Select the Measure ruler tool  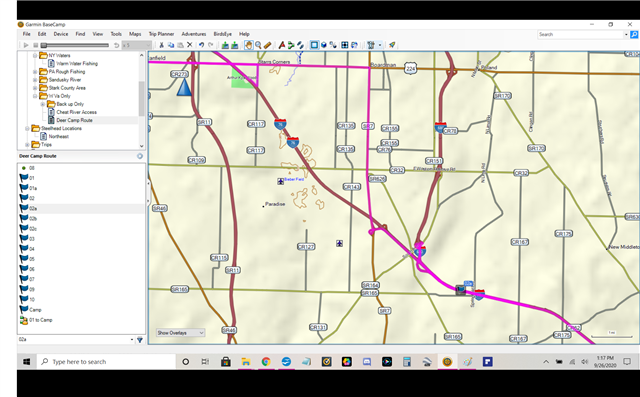[267, 45]
